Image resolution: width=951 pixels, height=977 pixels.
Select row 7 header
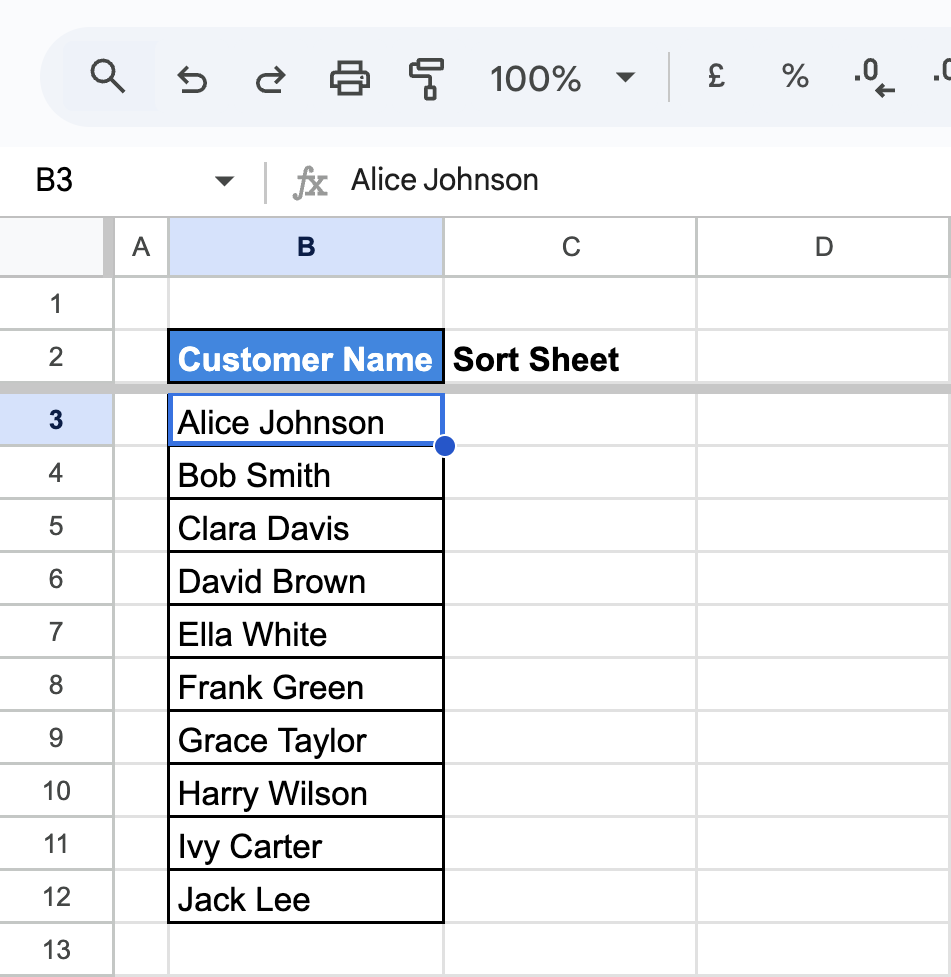(x=56, y=632)
